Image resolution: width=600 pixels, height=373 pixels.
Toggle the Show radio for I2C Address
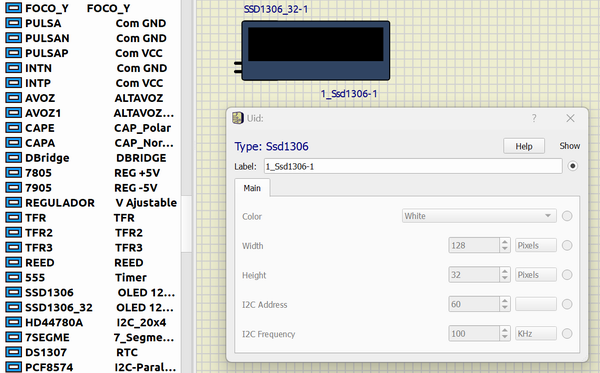567,304
